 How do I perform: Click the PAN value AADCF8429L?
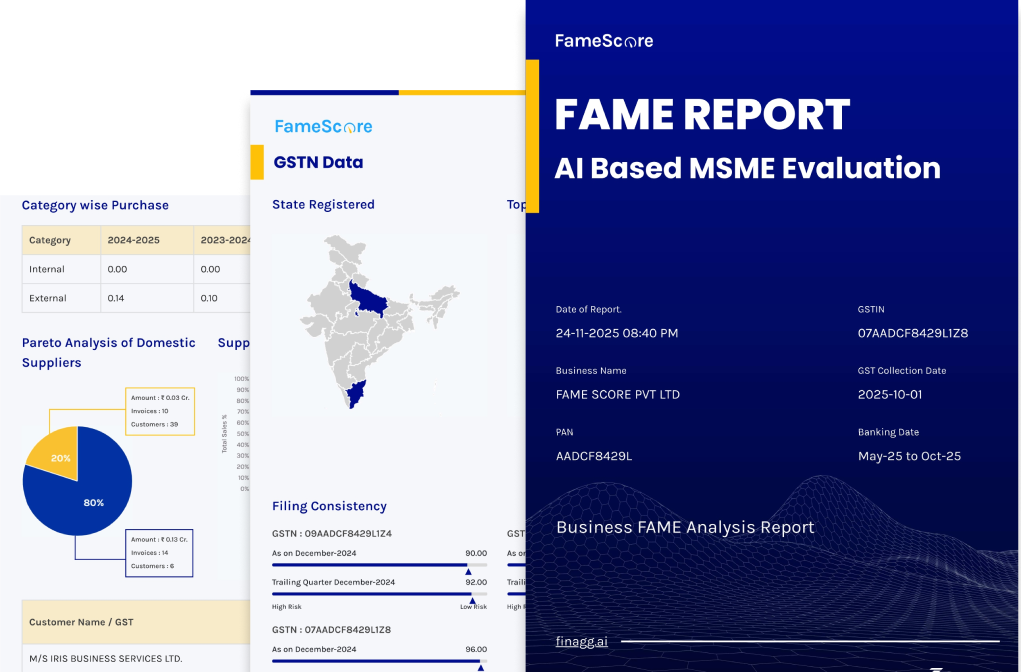(594, 456)
